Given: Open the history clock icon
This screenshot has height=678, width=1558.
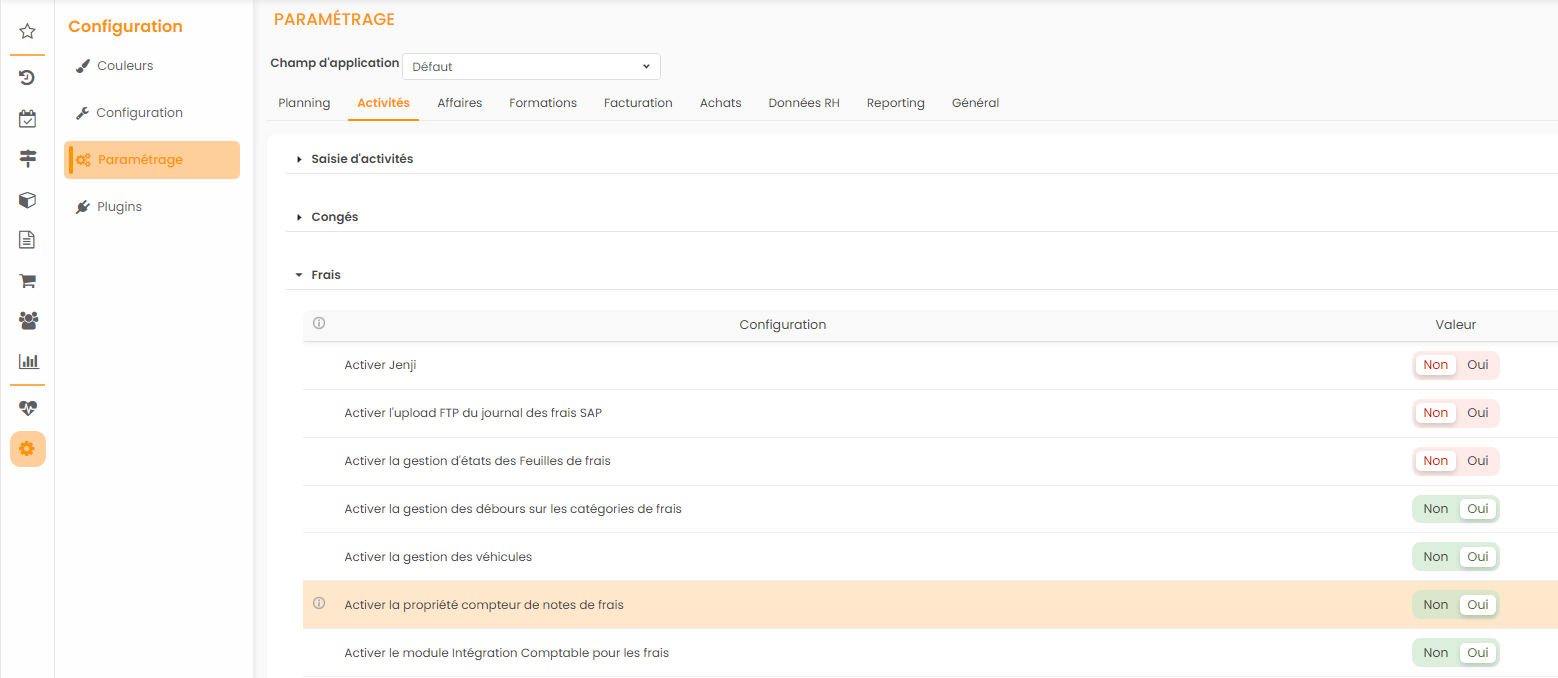Looking at the screenshot, I should (28, 78).
